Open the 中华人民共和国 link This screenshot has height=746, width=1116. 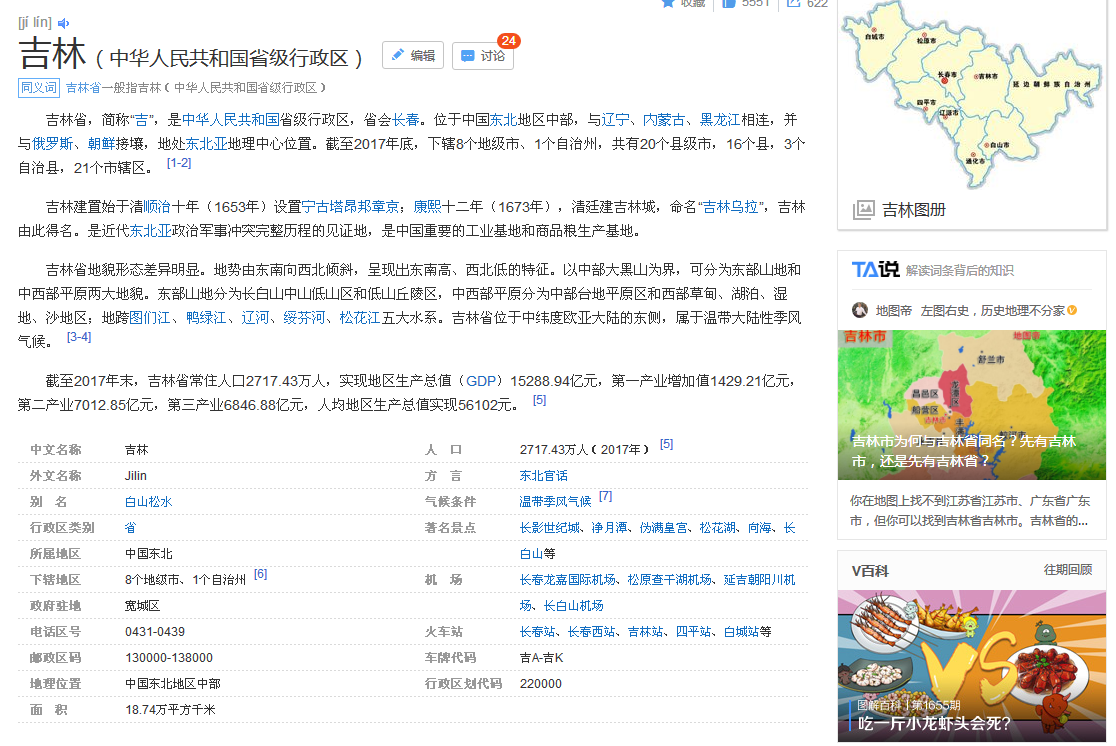click(231, 120)
